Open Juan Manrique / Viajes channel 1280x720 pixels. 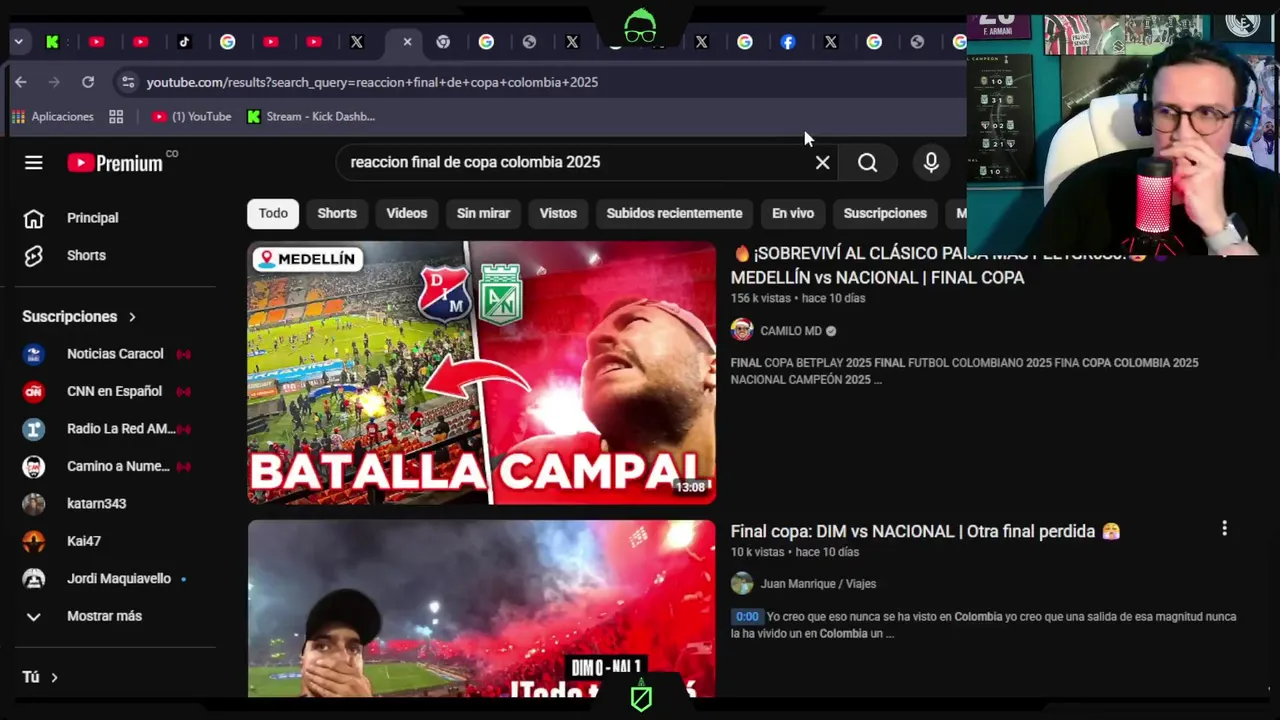pos(818,584)
